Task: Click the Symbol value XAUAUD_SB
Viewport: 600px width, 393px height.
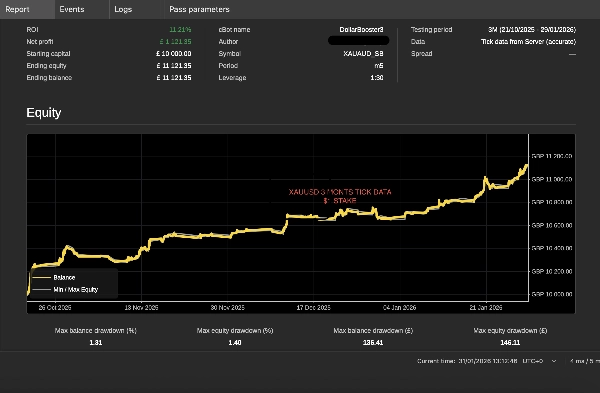Action: click(x=363, y=54)
